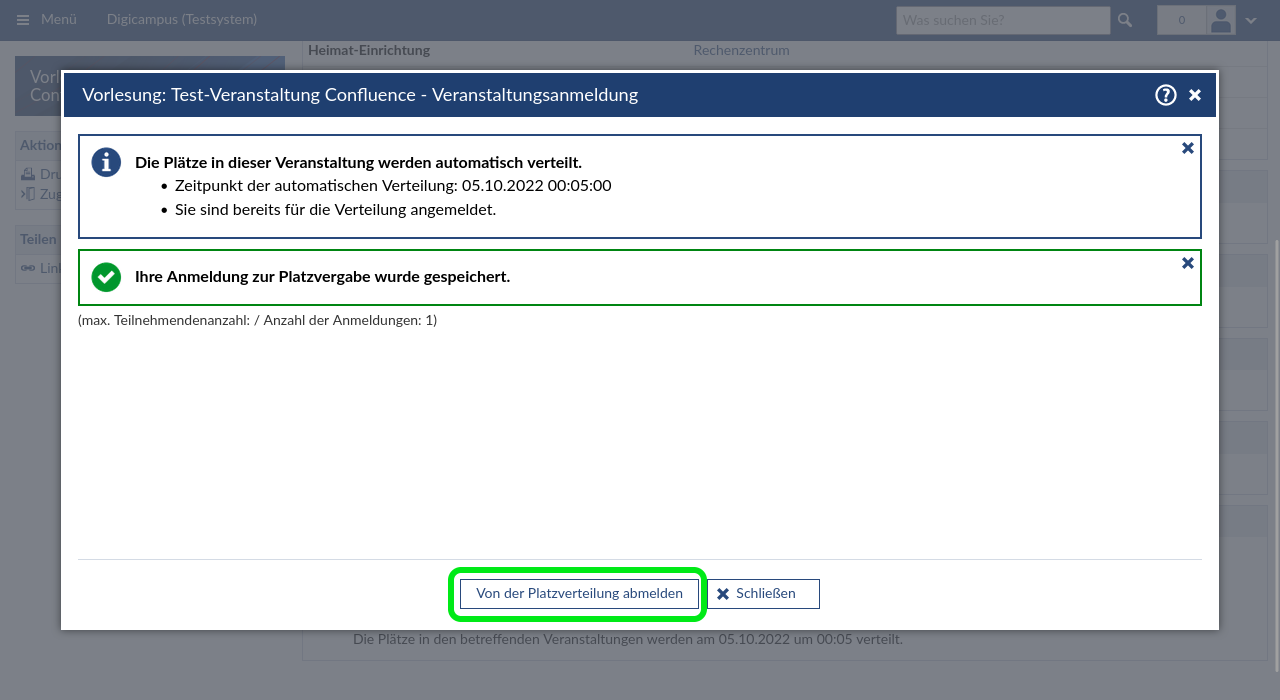The width and height of the screenshot is (1280, 700).
Task: Click the user avatar icon
Action: [x=1220, y=20]
